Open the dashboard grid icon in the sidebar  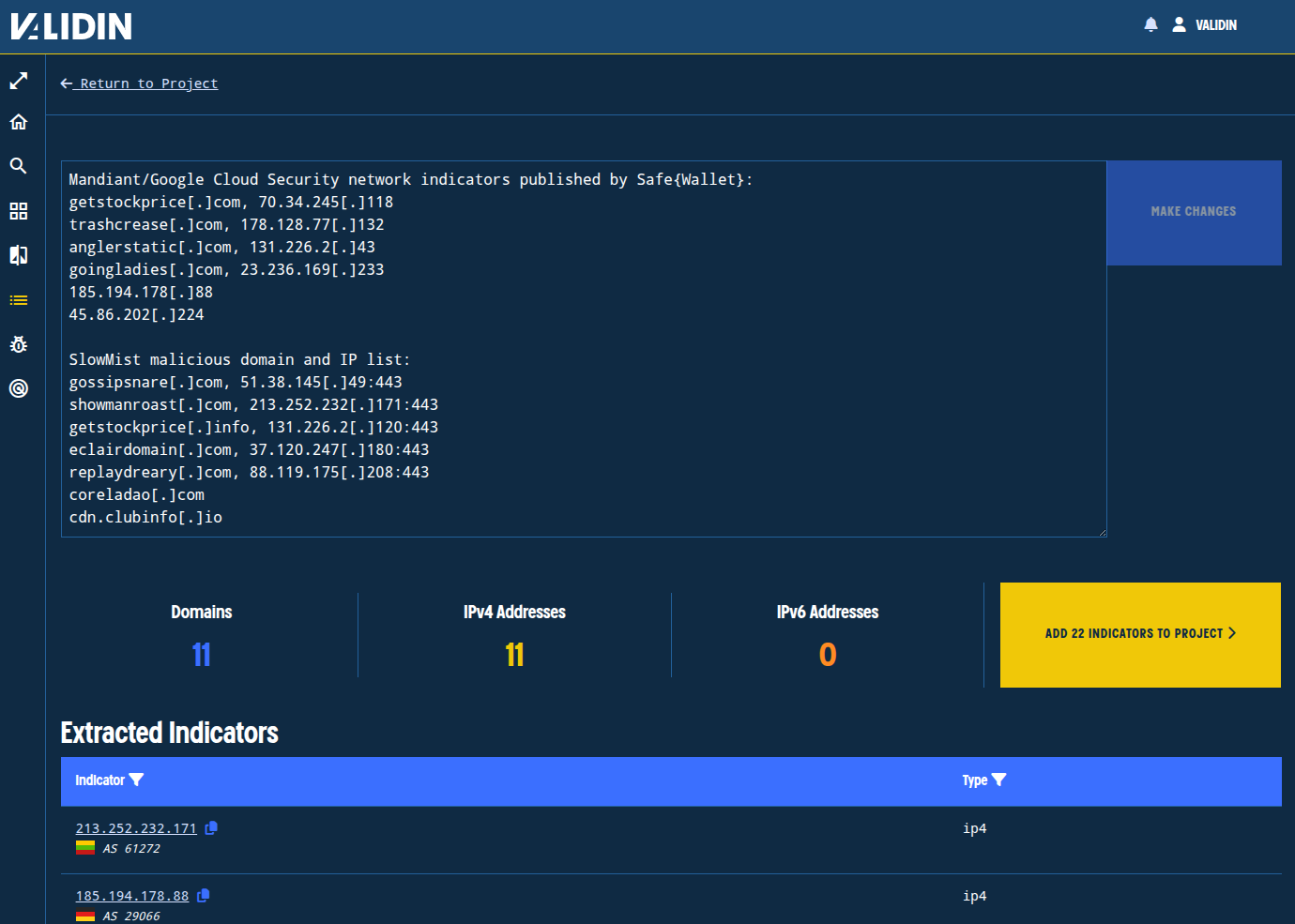[19, 211]
